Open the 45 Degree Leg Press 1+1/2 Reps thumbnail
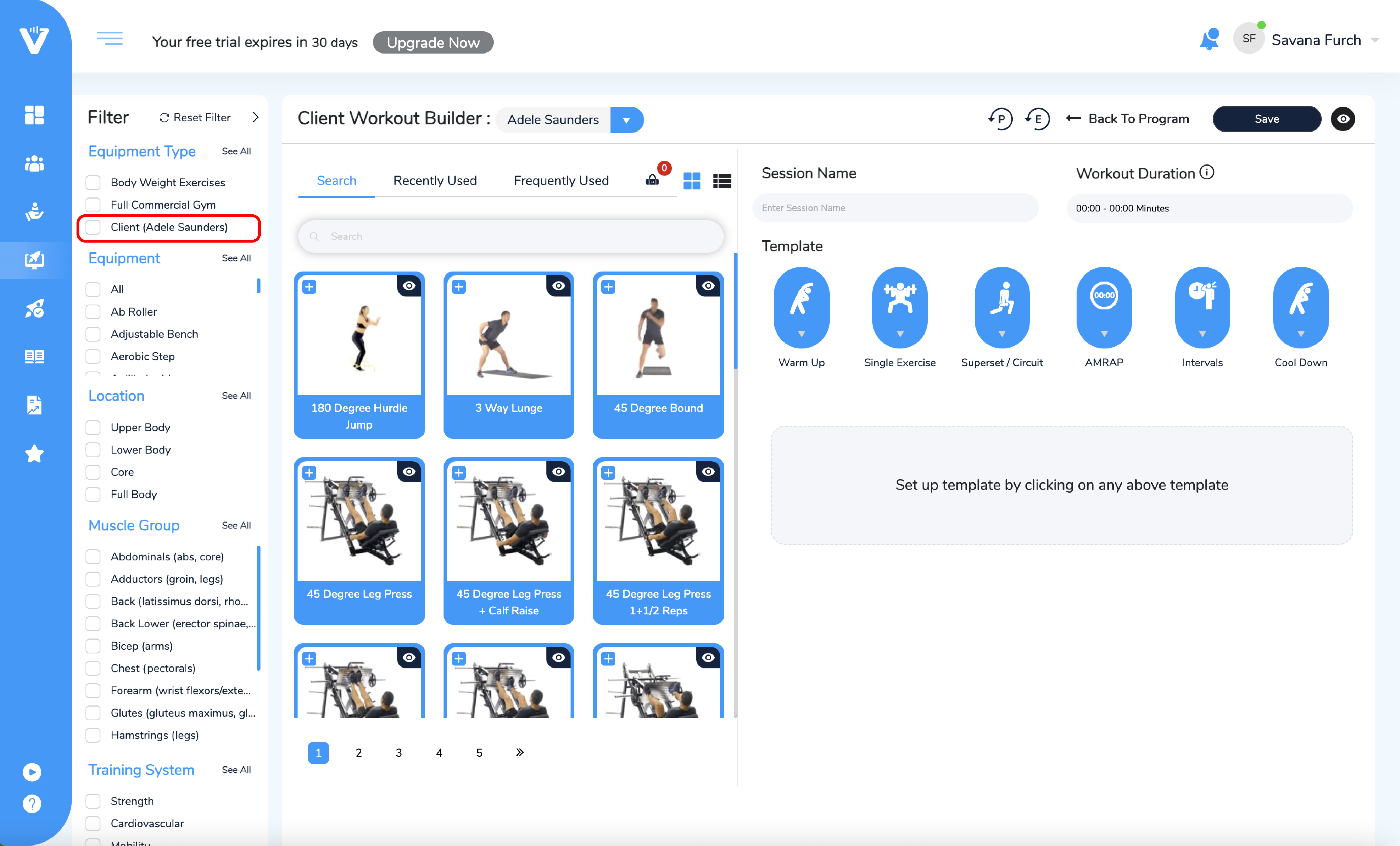Screen dimensions: 1400x846 click(658, 521)
